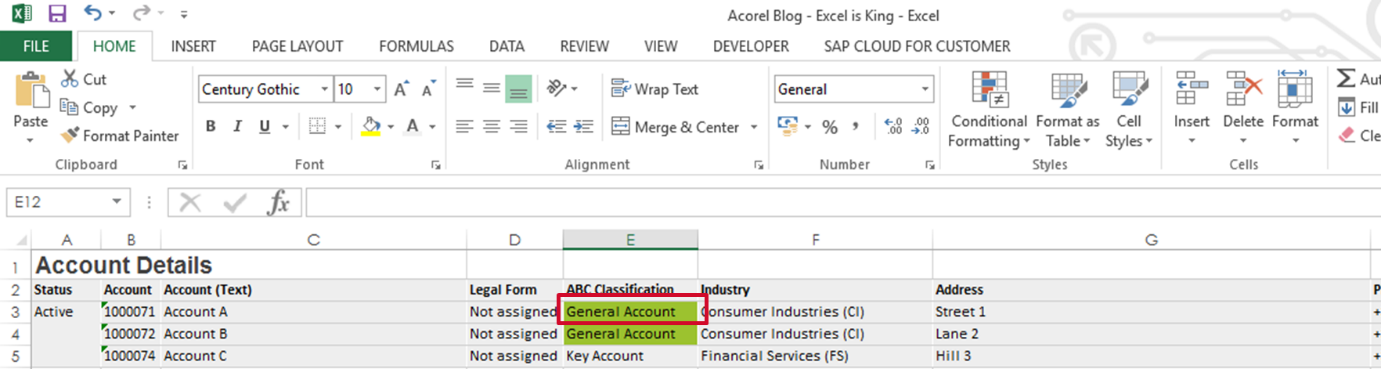Screen dimensions: 1381x369
Task: Select the Street 1 address cell
Action: [x=1151, y=312]
